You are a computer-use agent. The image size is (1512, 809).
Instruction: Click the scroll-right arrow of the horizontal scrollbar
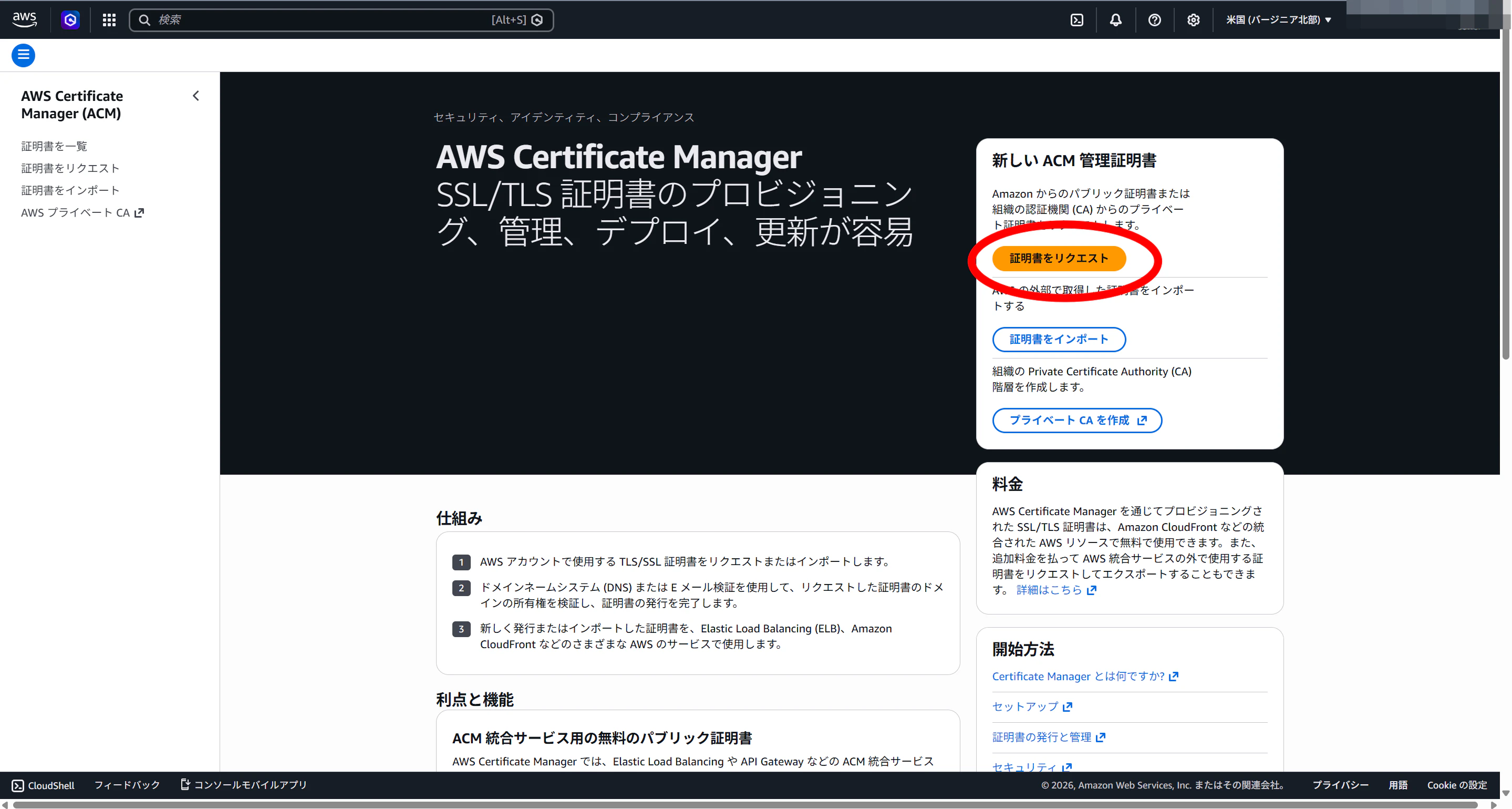coord(1494,805)
